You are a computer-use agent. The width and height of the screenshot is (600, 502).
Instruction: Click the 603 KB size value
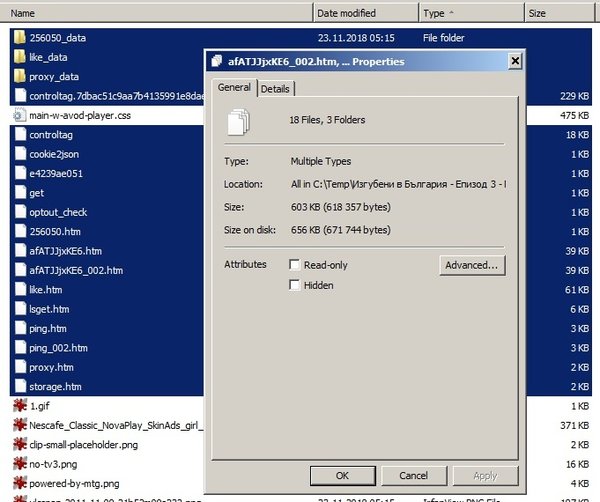[x=341, y=207]
